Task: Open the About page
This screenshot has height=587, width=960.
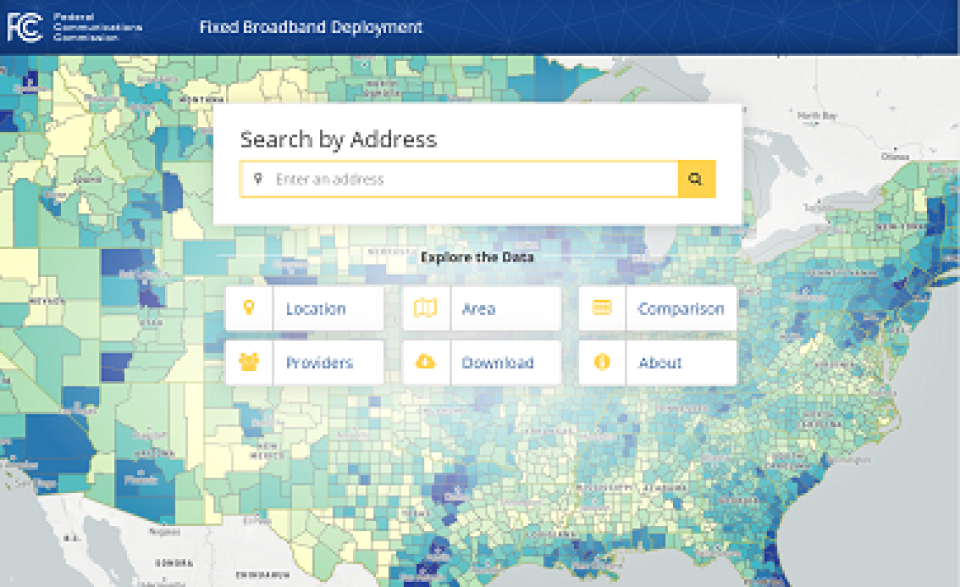Action: coord(660,363)
